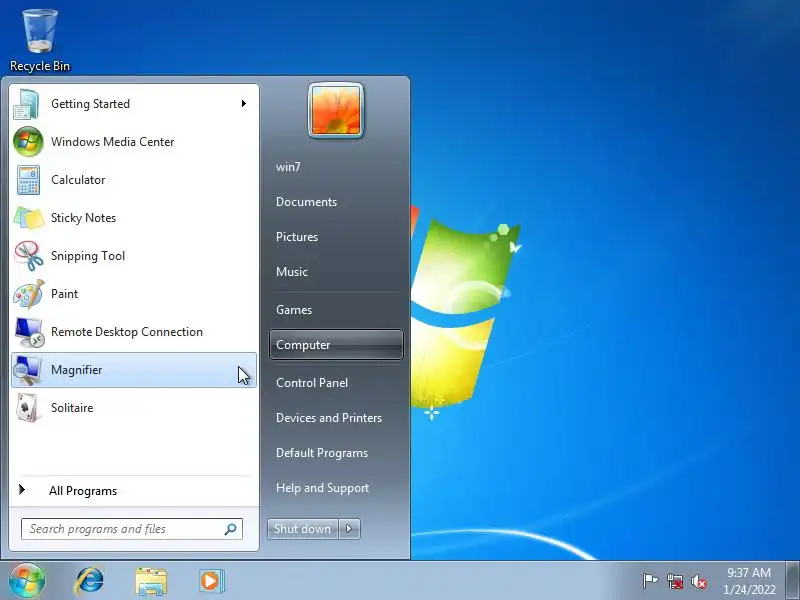Open Windows Explorer folder on taskbar

coord(151,581)
